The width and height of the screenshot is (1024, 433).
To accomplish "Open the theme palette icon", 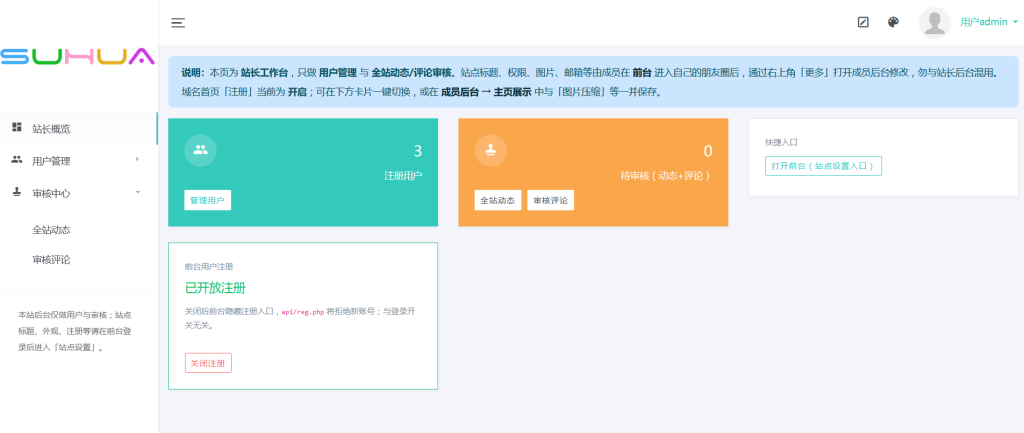I will [893, 22].
